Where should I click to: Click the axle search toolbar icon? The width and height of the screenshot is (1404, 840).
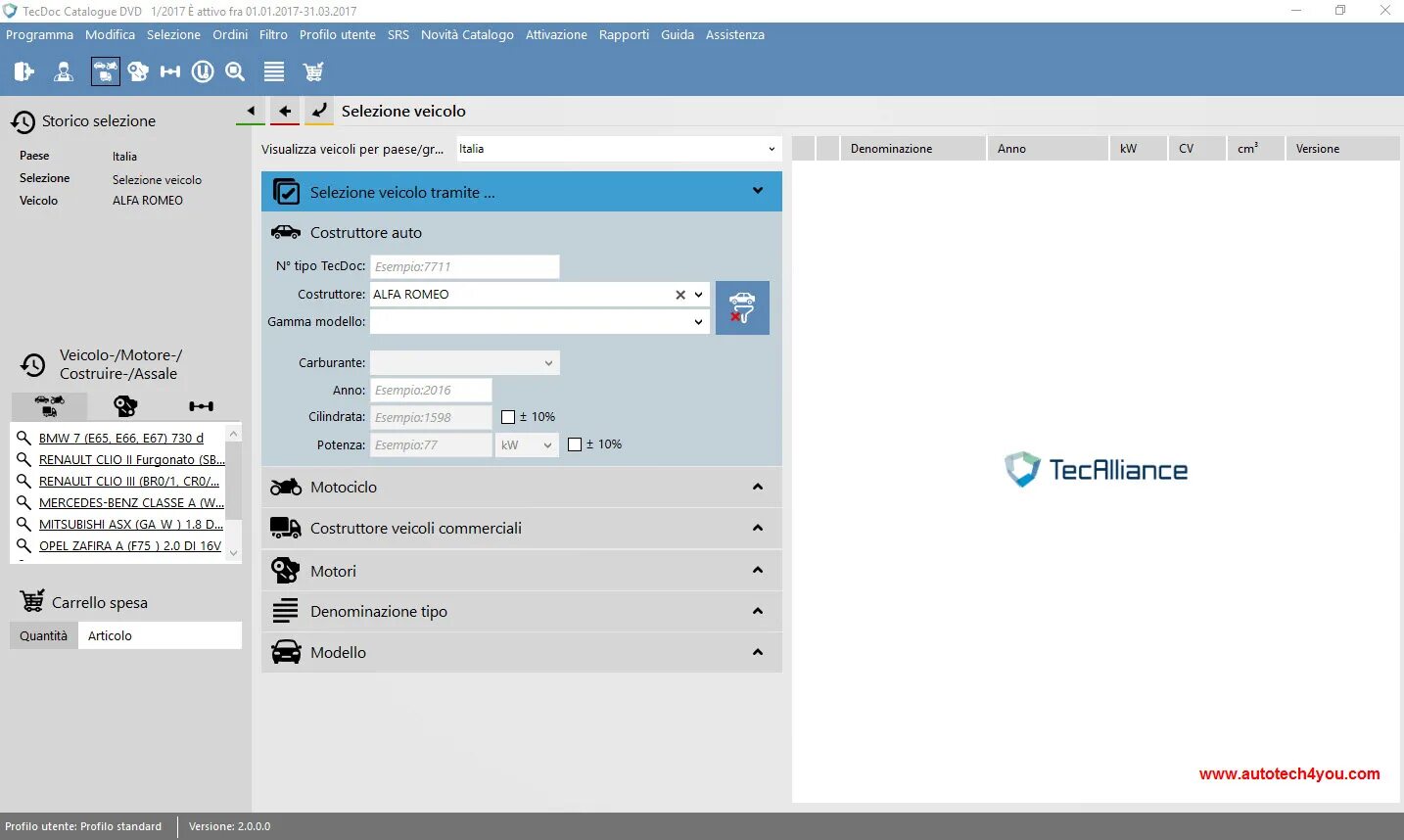tap(170, 71)
